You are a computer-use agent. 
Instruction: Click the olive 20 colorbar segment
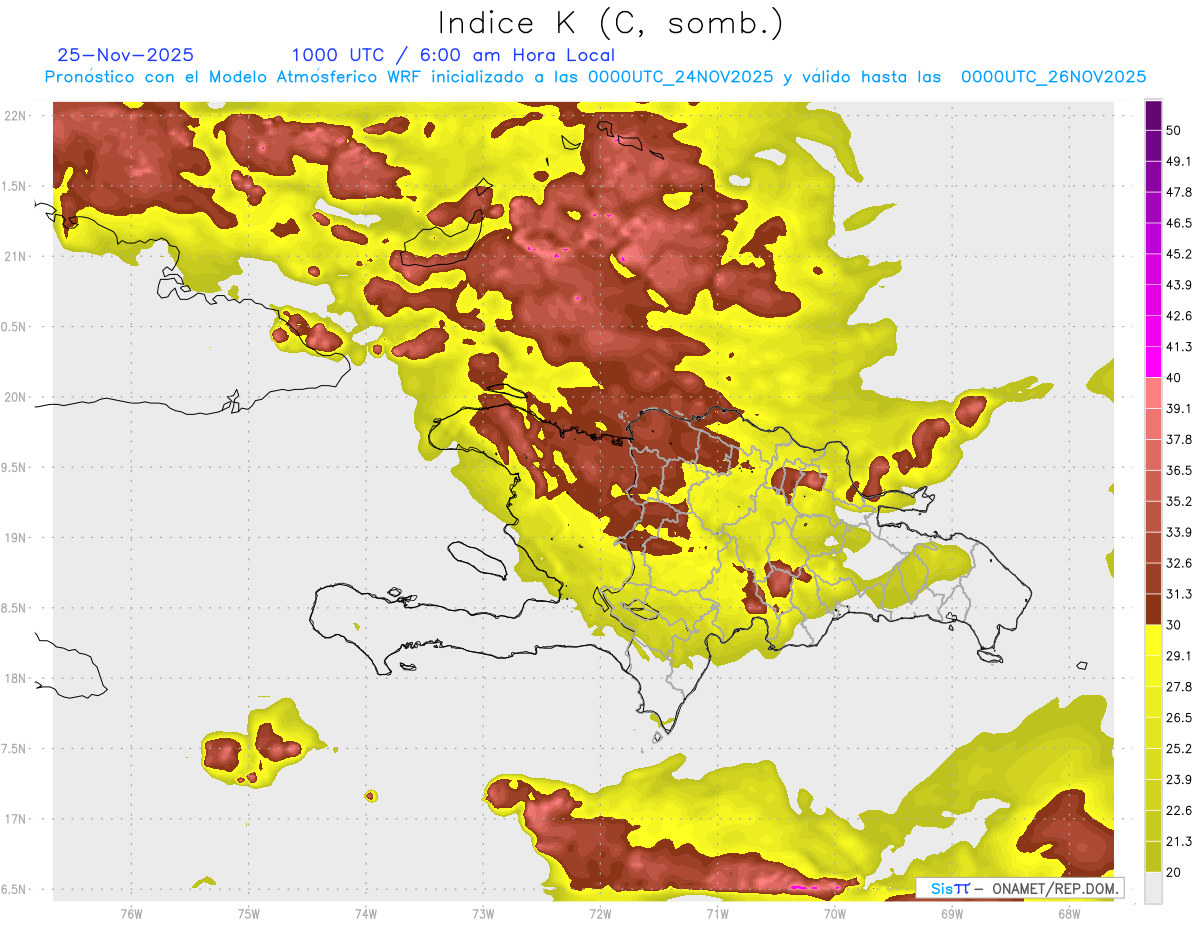(x=1153, y=856)
